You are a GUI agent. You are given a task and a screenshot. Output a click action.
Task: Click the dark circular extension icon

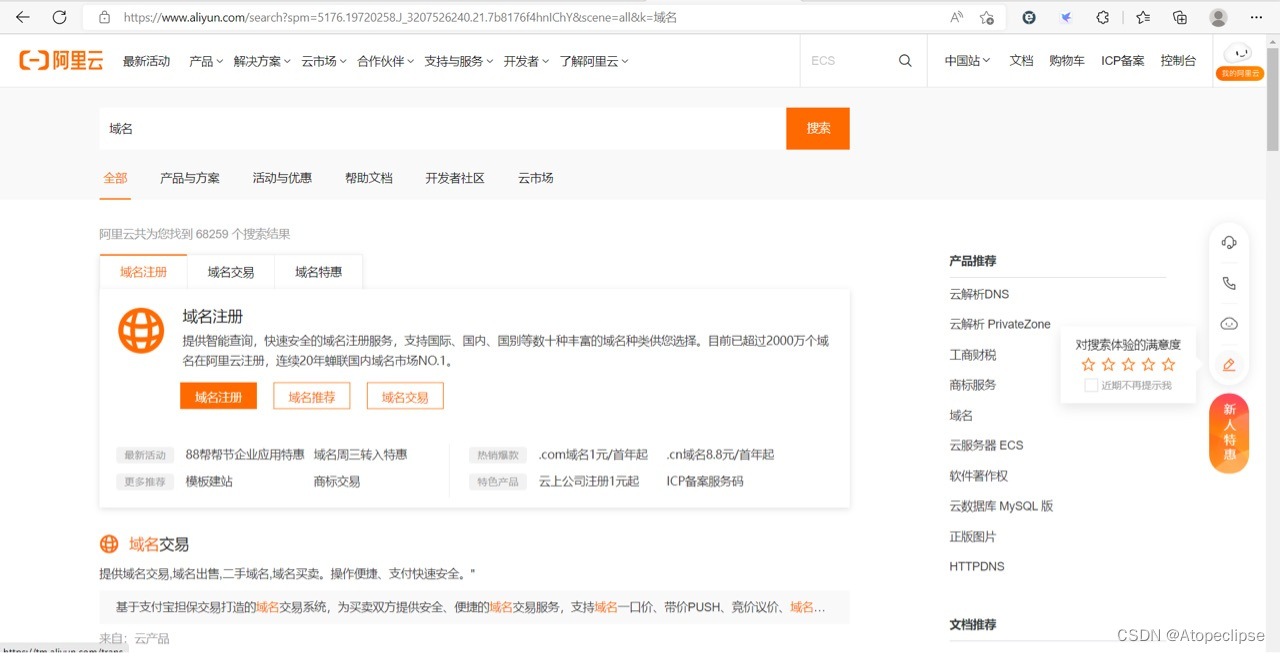point(1029,17)
